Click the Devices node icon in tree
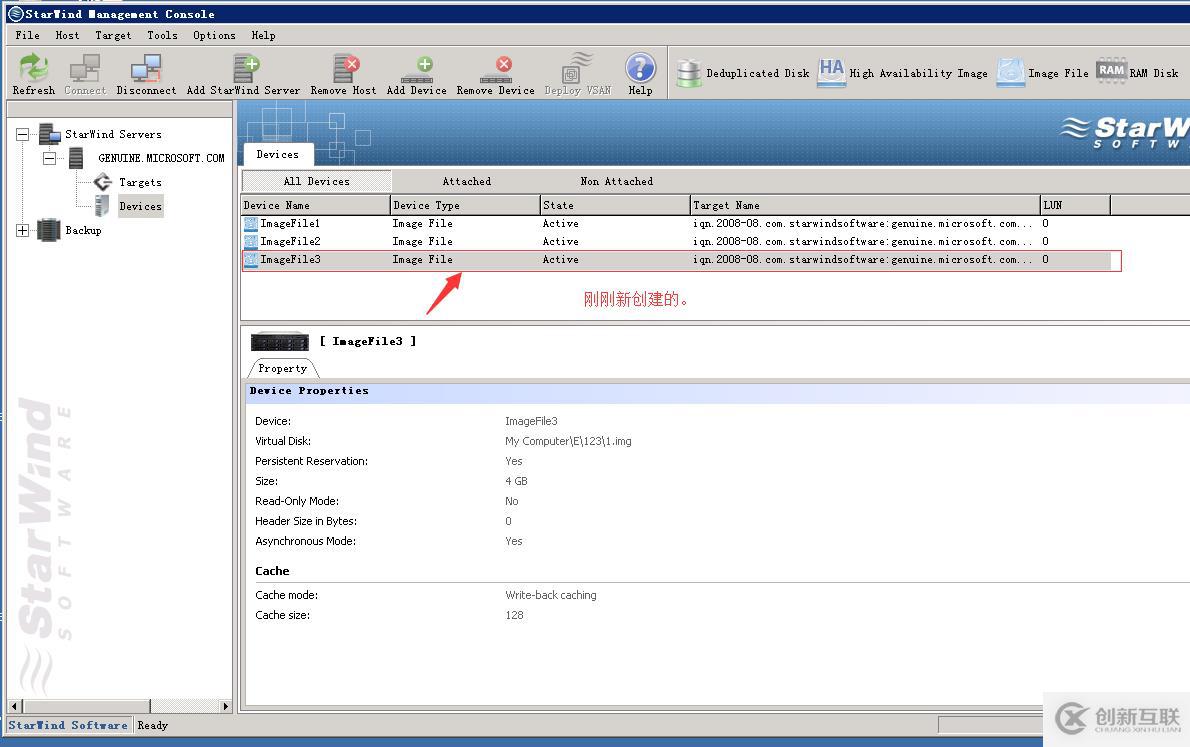The image size is (1190, 747). (x=102, y=206)
